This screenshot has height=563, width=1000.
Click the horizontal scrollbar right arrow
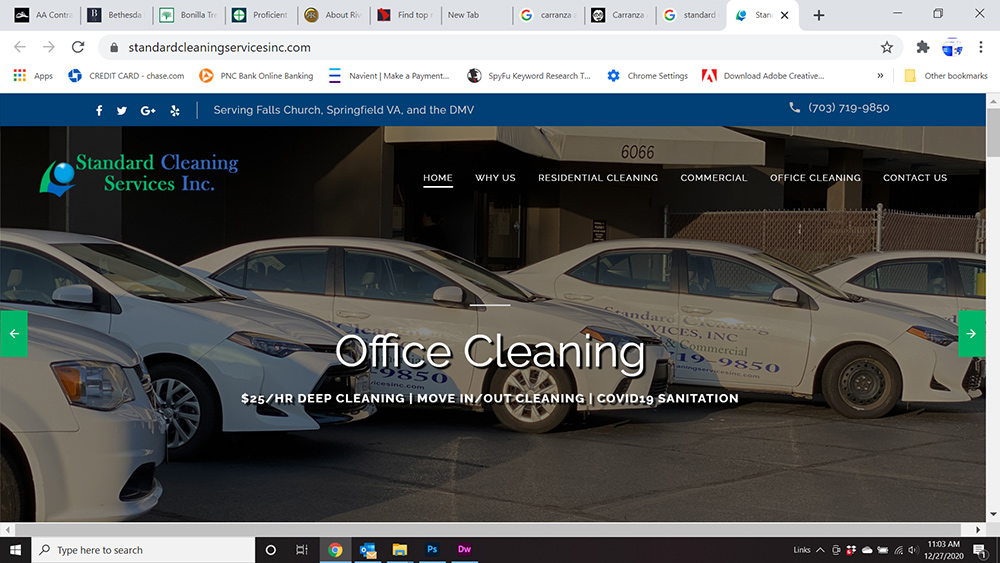(978, 529)
